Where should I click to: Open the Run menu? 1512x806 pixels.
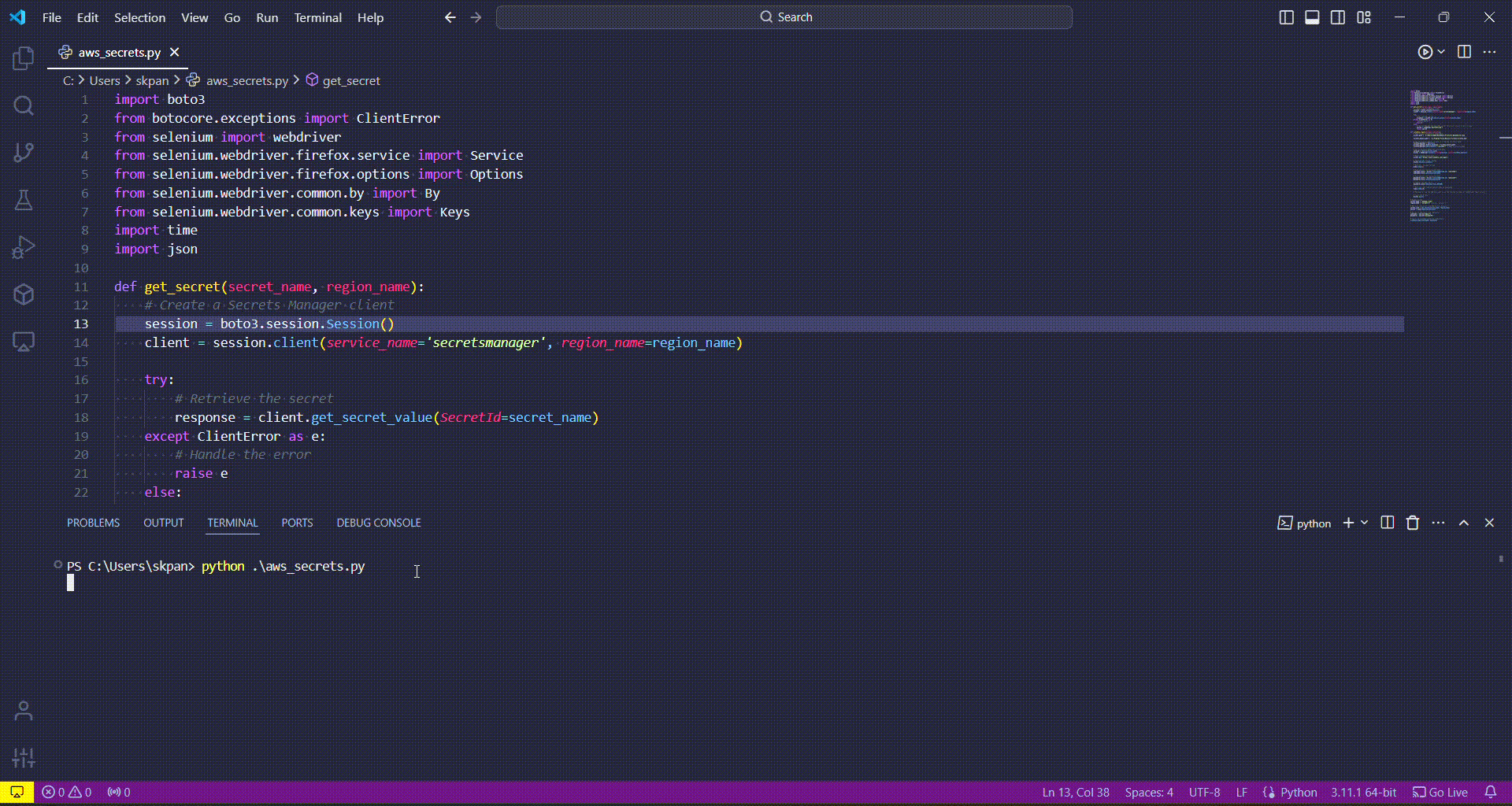point(267,17)
